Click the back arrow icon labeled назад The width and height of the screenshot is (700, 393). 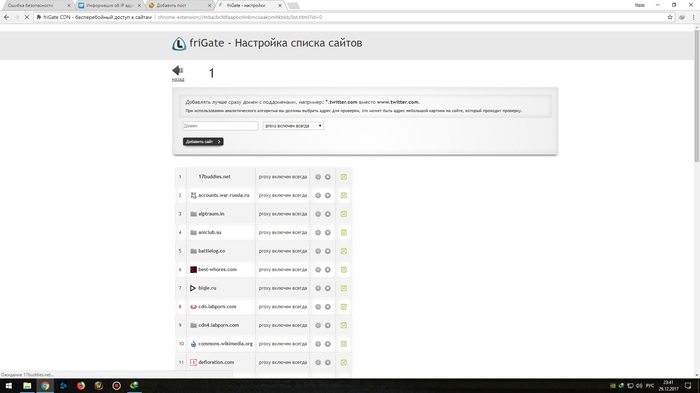178,71
